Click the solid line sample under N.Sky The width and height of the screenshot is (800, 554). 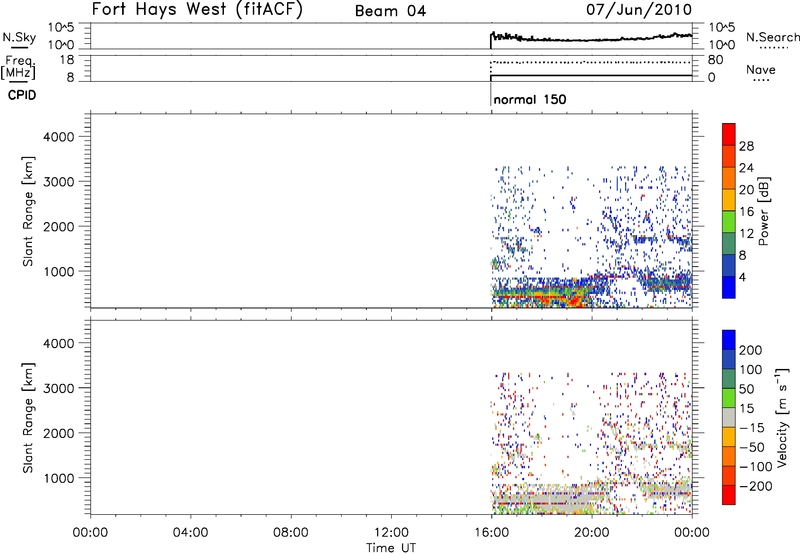[19, 48]
